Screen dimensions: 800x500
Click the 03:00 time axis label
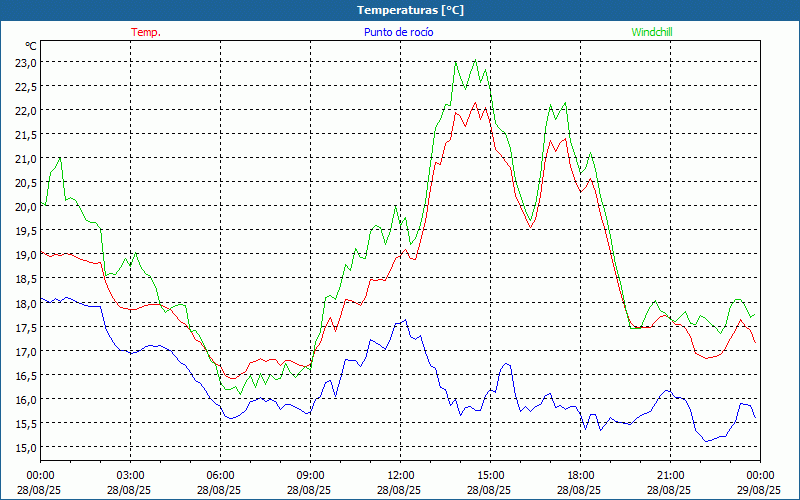tap(131, 476)
